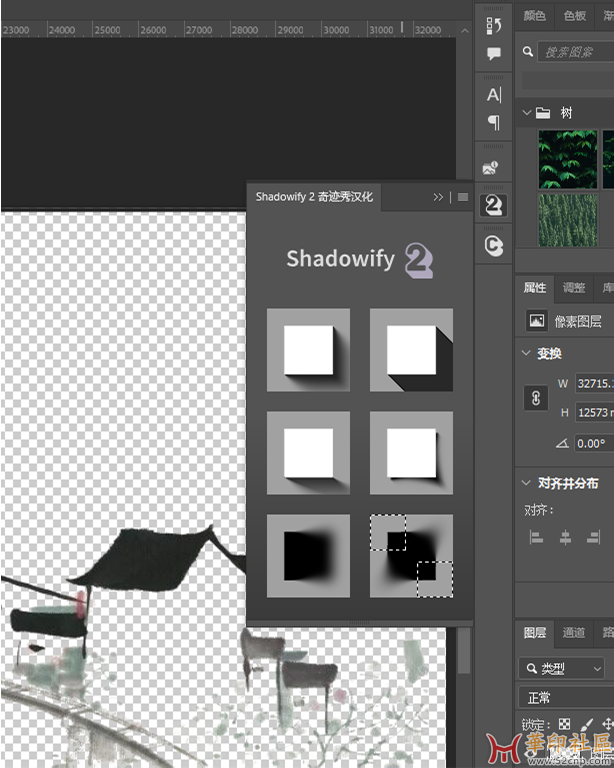Switch to the 色板 tab

[x=574, y=16]
